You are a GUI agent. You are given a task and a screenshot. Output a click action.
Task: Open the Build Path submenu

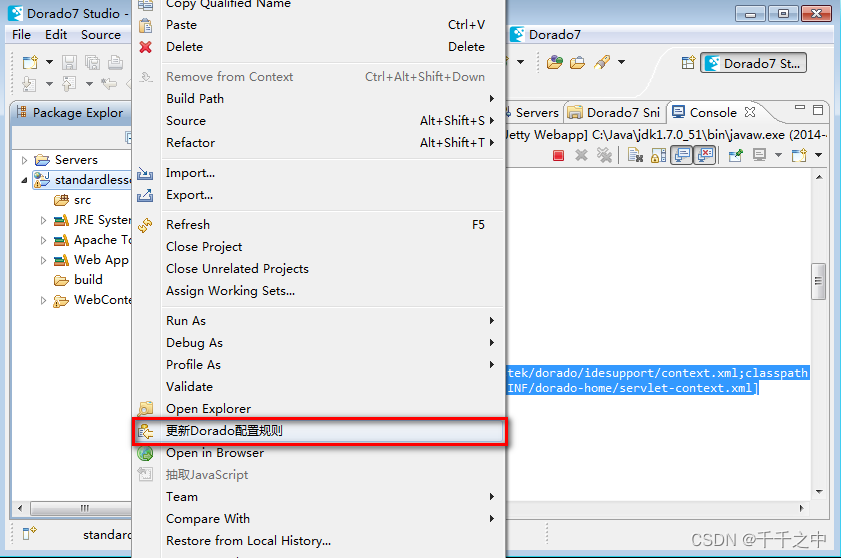pos(319,99)
